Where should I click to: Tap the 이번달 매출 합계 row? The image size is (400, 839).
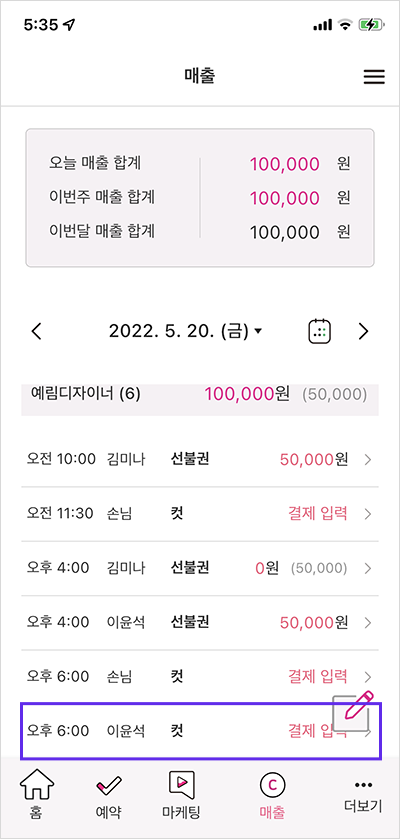point(200,232)
